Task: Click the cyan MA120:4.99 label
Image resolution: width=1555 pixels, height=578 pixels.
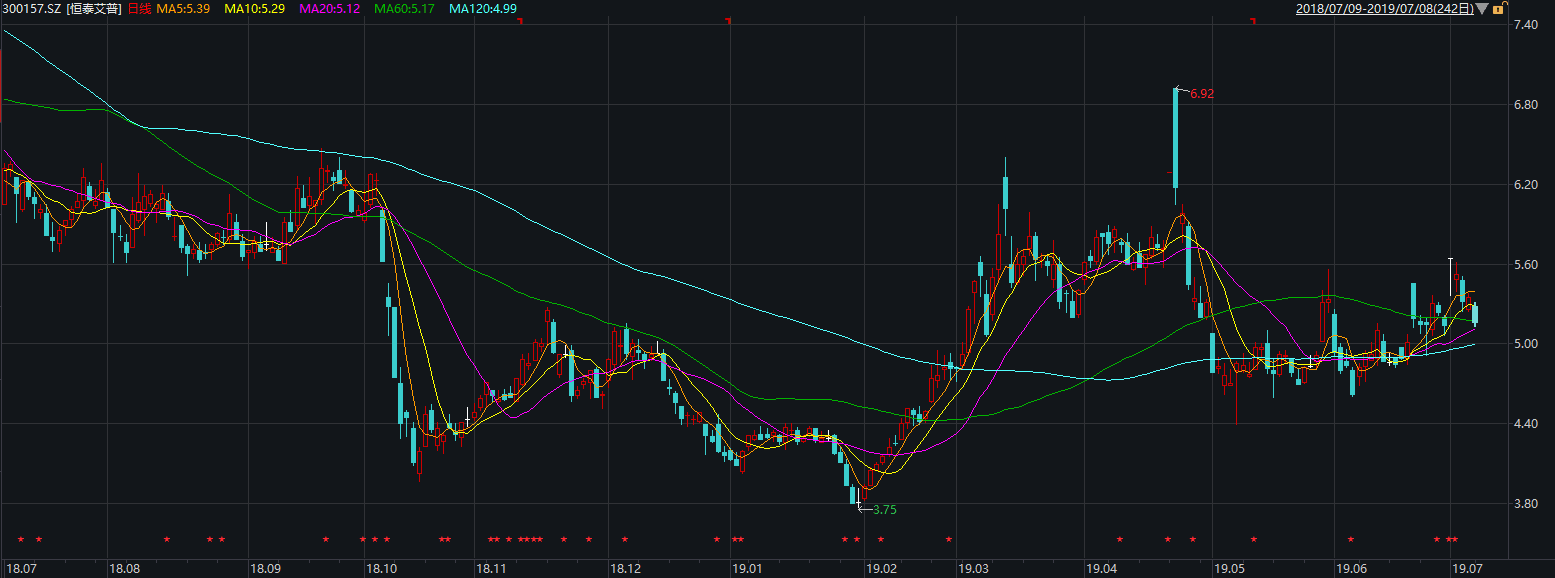Action: tap(483, 9)
